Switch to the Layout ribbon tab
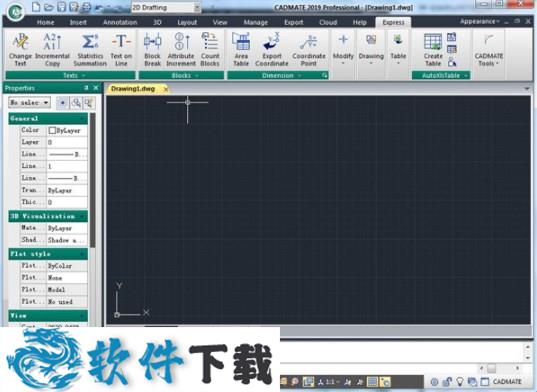 (187, 22)
